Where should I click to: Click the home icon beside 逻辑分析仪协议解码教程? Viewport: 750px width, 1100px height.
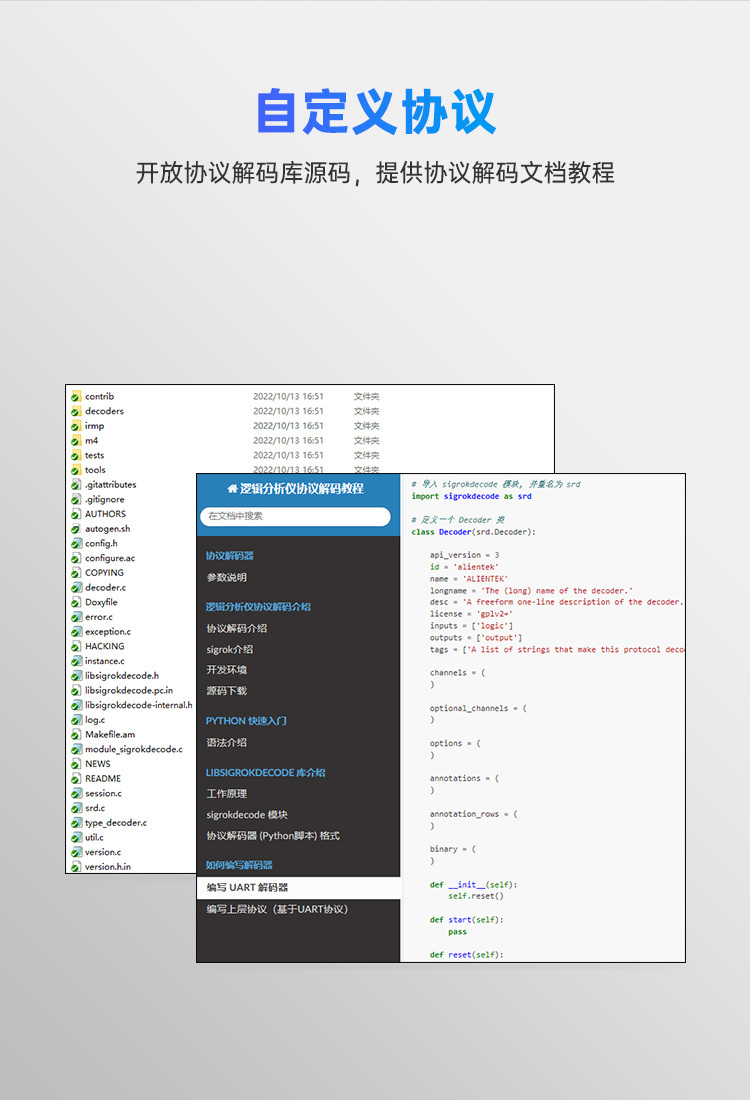coord(232,488)
